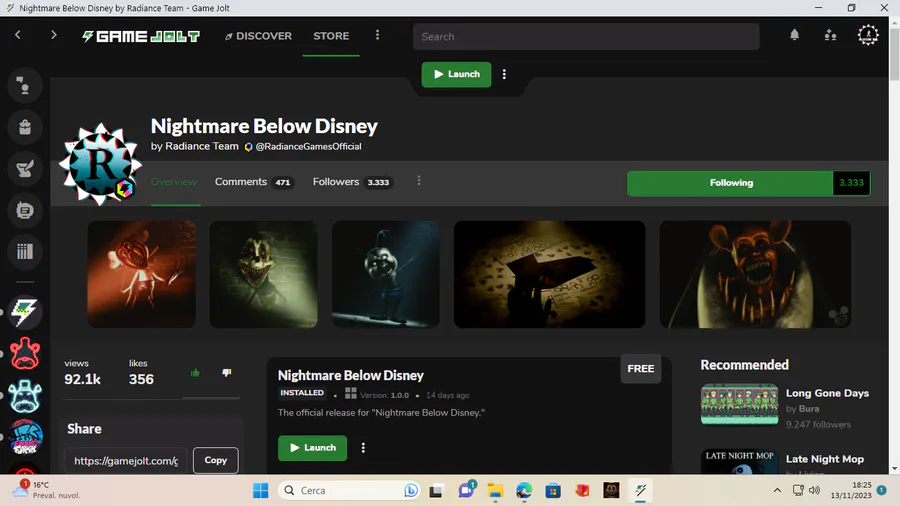
Task: Open the game library sidebar icon
Action: pos(25,251)
